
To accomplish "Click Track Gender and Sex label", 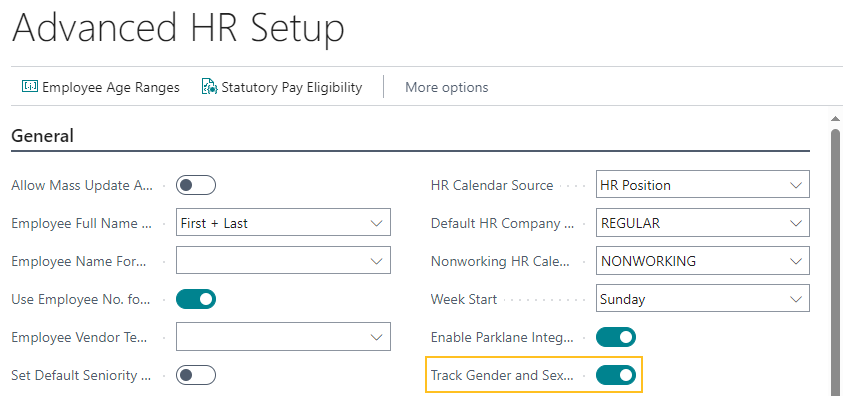I will [502, 375].
